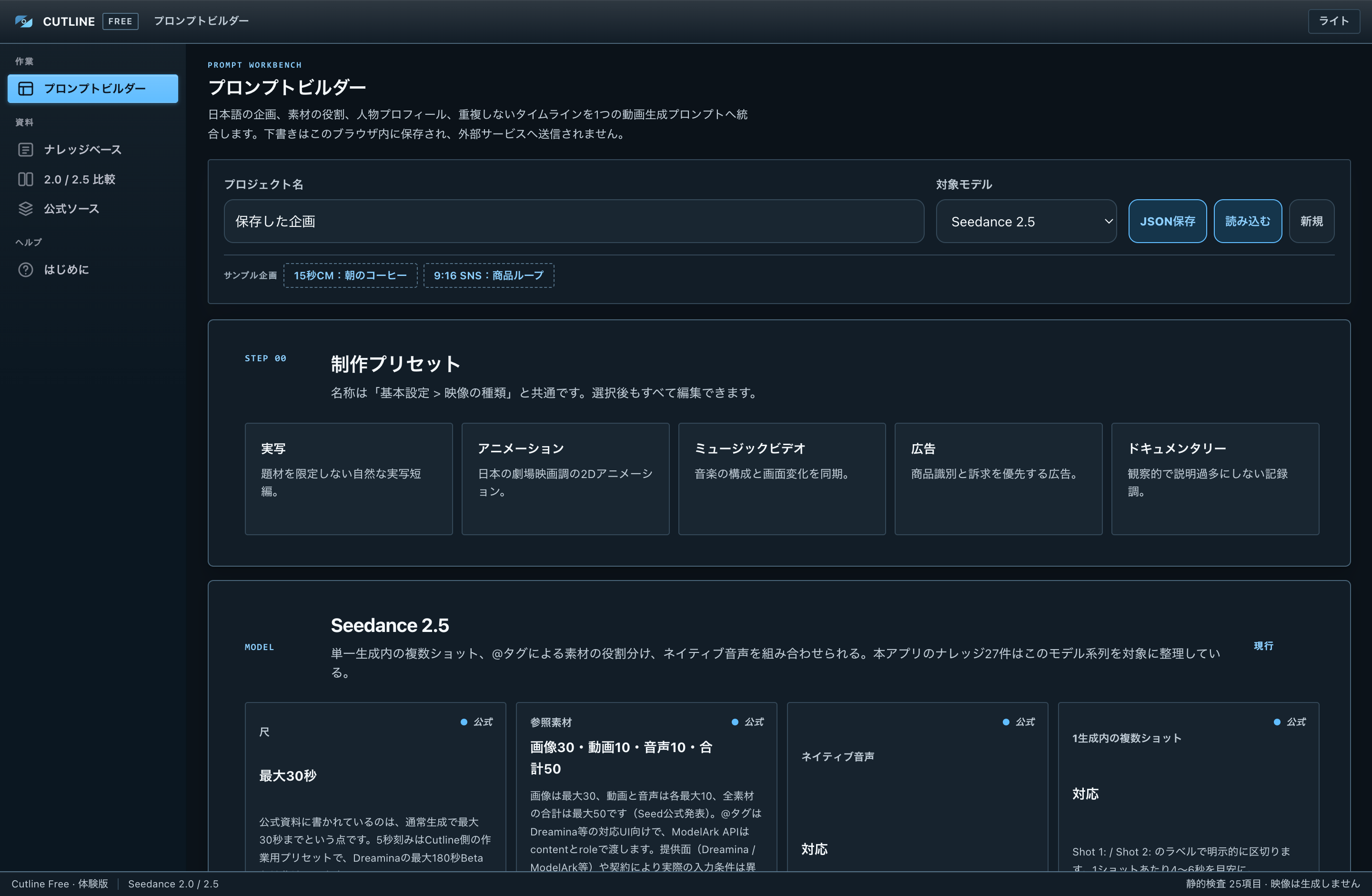Click the 1生成内の複数ショット card label

tap(1127, 738)
